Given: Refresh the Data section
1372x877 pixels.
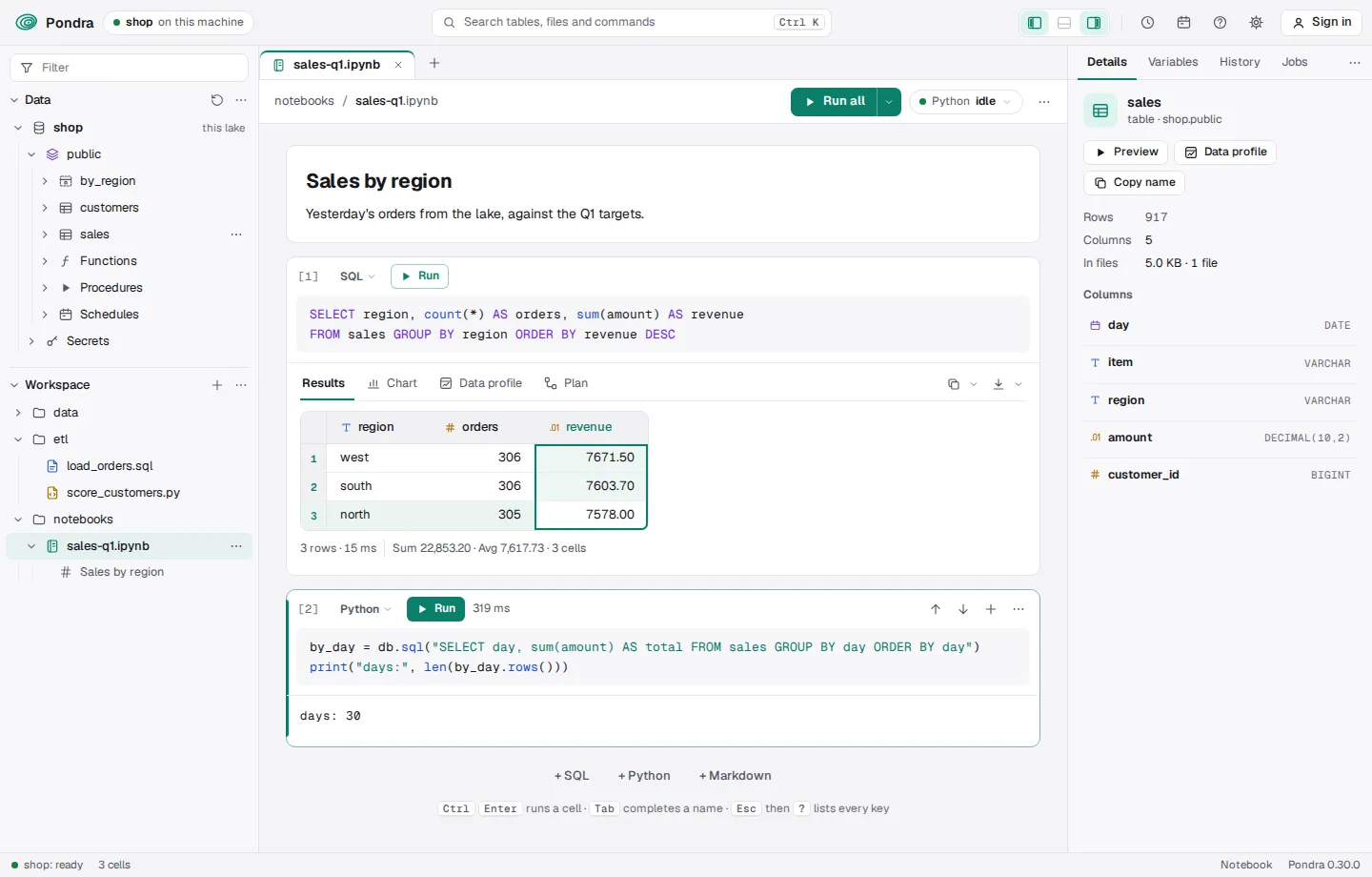Looking at the screenshot, I should (x=217, y=100).
